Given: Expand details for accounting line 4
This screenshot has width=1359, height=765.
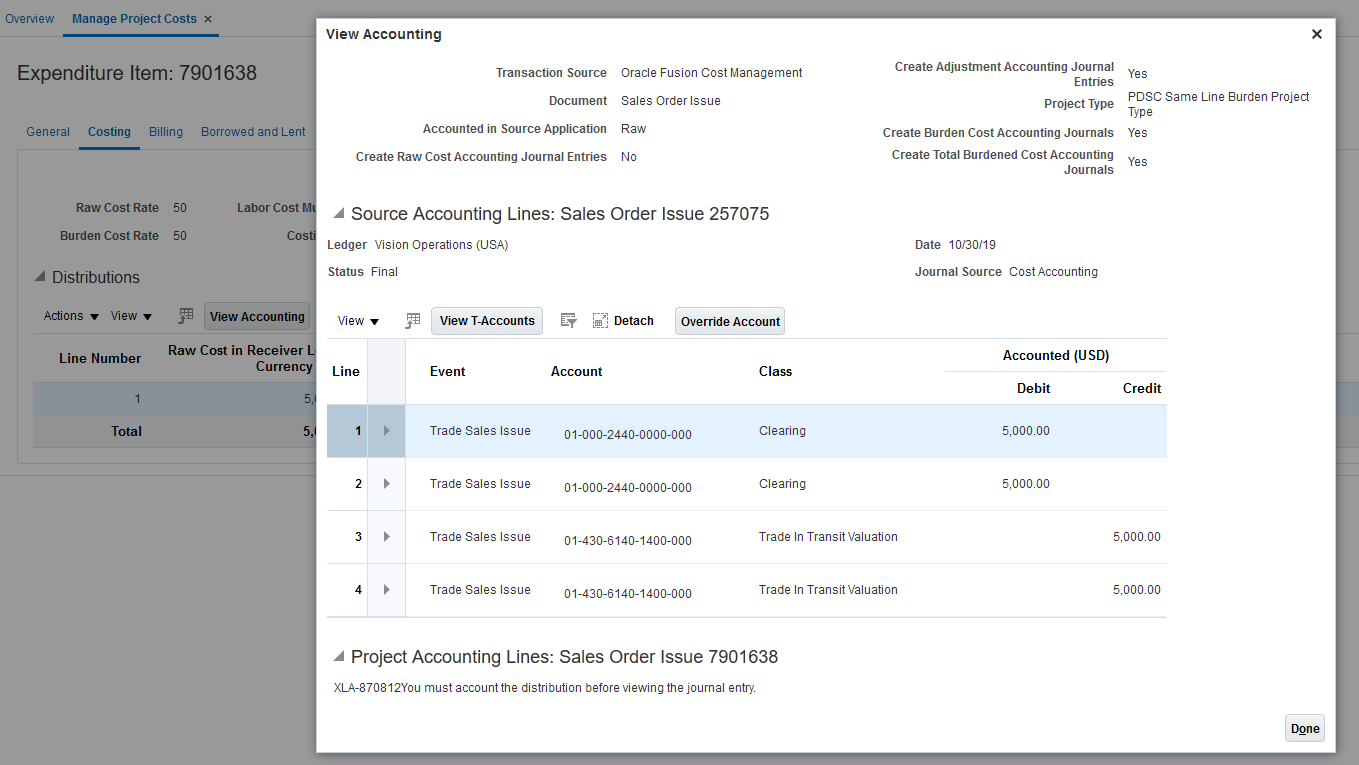Looking at the screenshot, I should (386, 590).
